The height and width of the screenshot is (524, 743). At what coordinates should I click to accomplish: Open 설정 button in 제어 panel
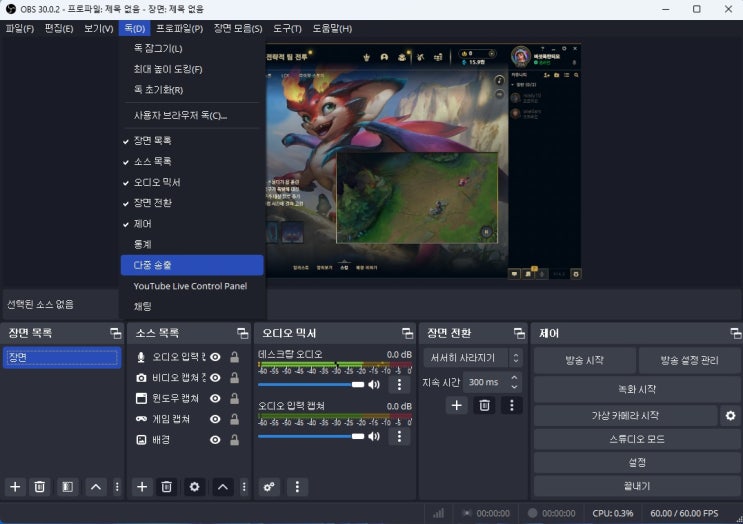[x=637, y=462]
